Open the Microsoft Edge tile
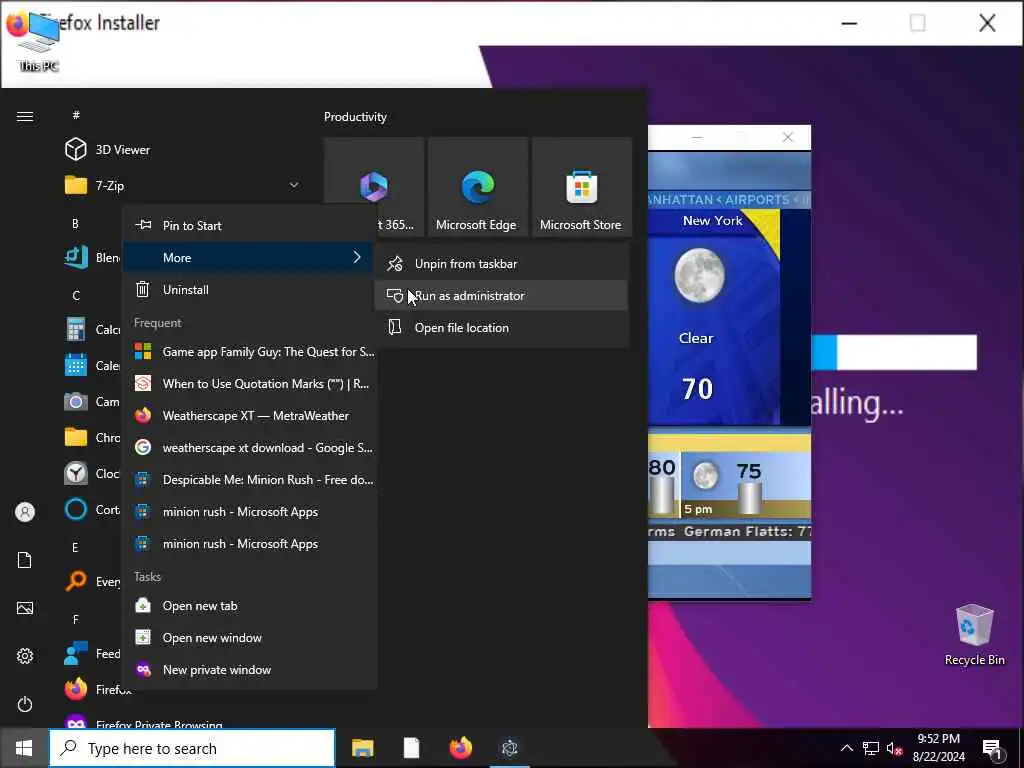Screen dimensions: 1024x768 (x=477, y=186)
